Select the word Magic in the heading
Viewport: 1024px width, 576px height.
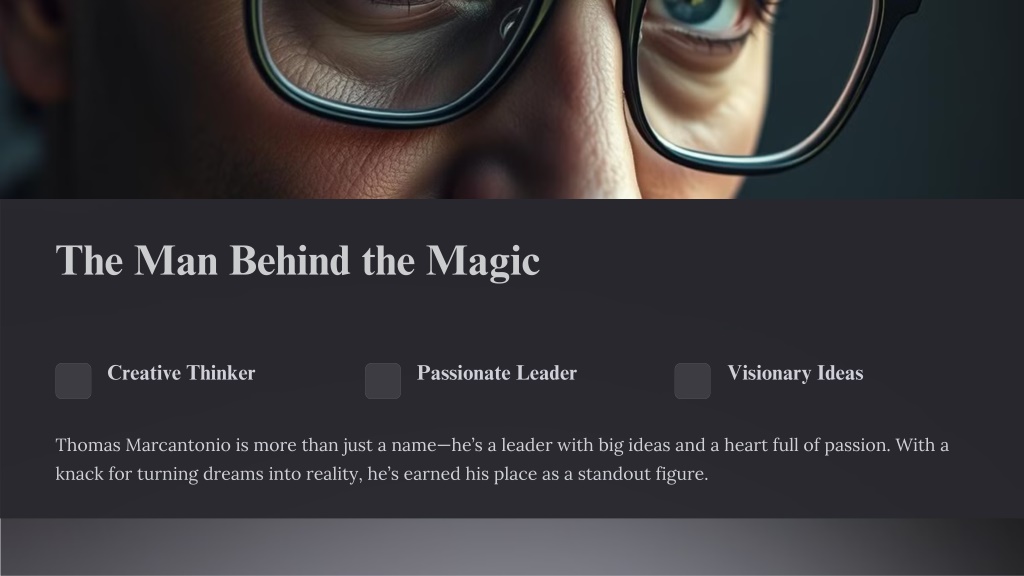point(483,261)
